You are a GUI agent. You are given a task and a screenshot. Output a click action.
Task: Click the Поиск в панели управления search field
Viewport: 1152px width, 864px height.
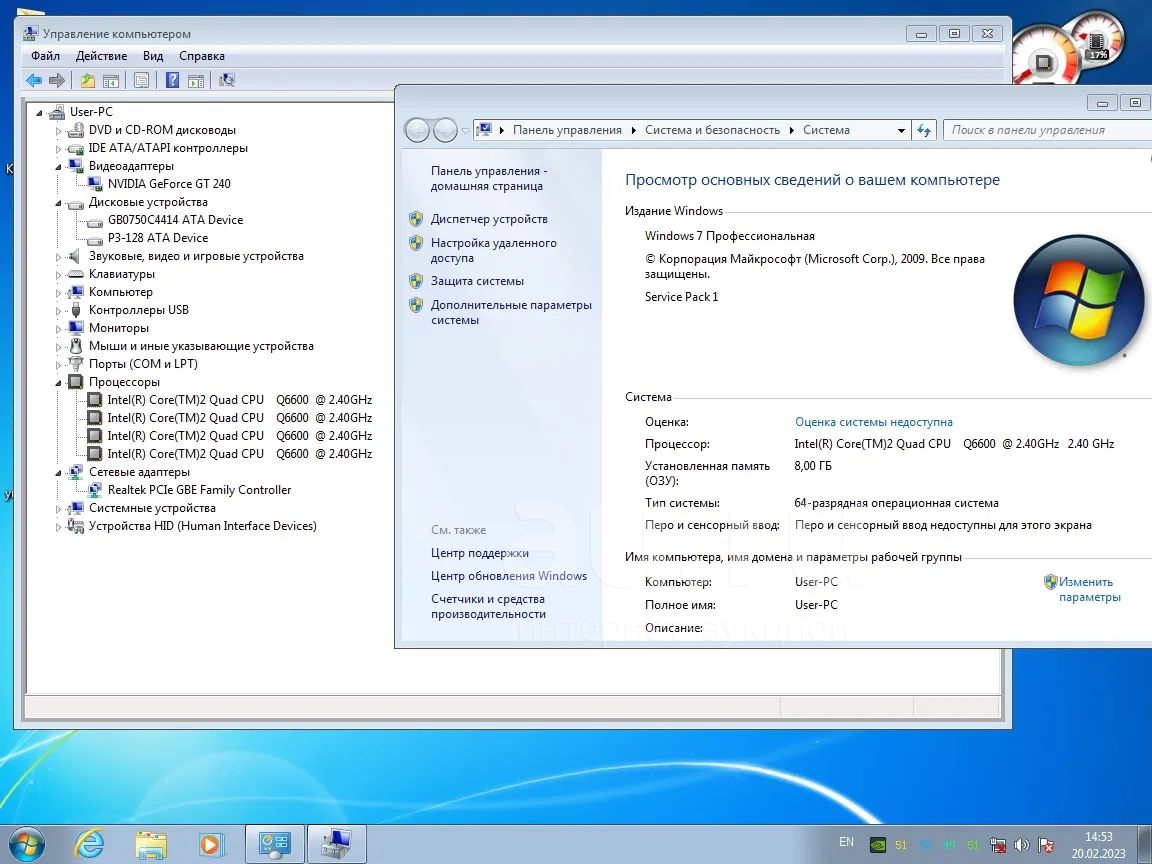pos(1047,130)
